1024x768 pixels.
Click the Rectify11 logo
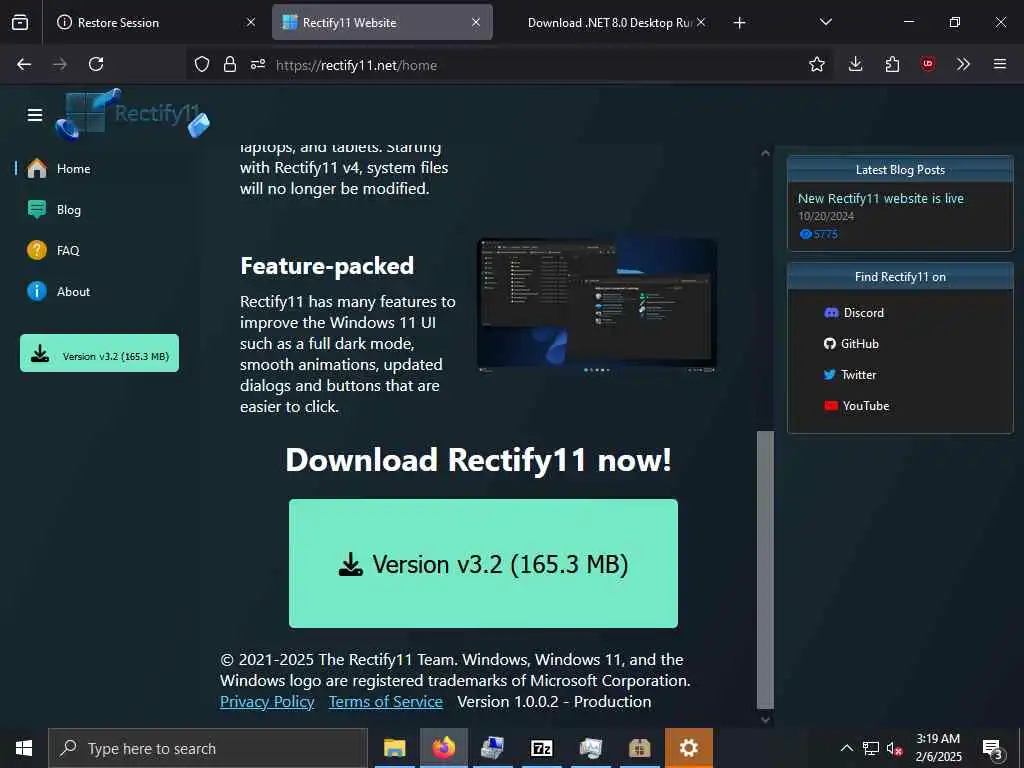[x=133, y=114]
